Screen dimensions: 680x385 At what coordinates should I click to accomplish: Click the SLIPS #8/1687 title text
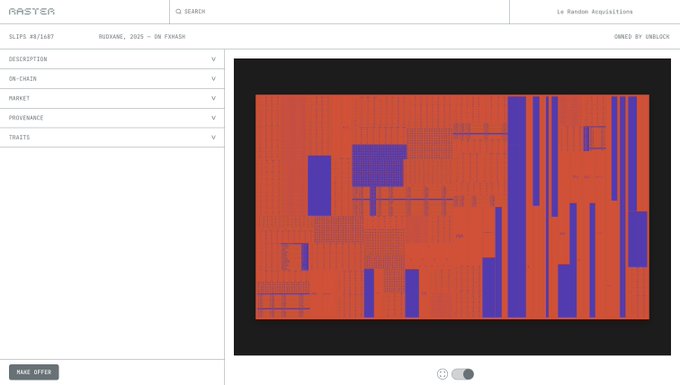point(31,37)
